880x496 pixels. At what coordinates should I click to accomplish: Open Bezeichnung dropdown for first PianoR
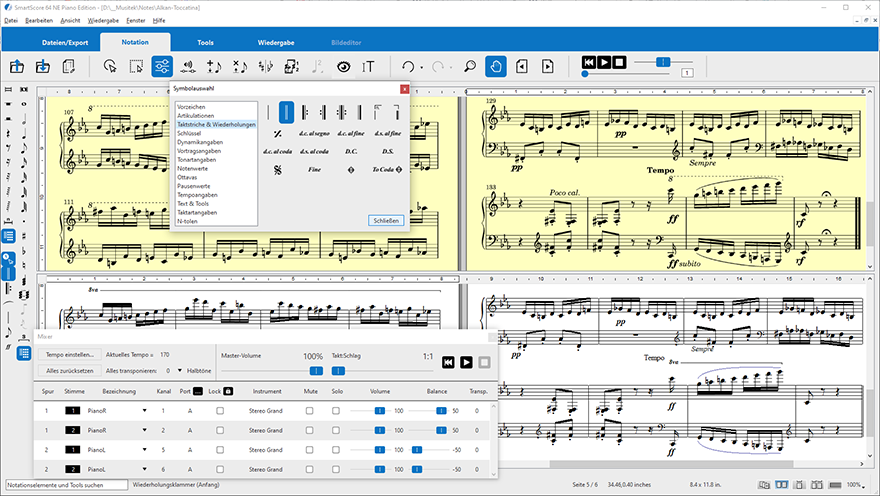tap(144, 411)
